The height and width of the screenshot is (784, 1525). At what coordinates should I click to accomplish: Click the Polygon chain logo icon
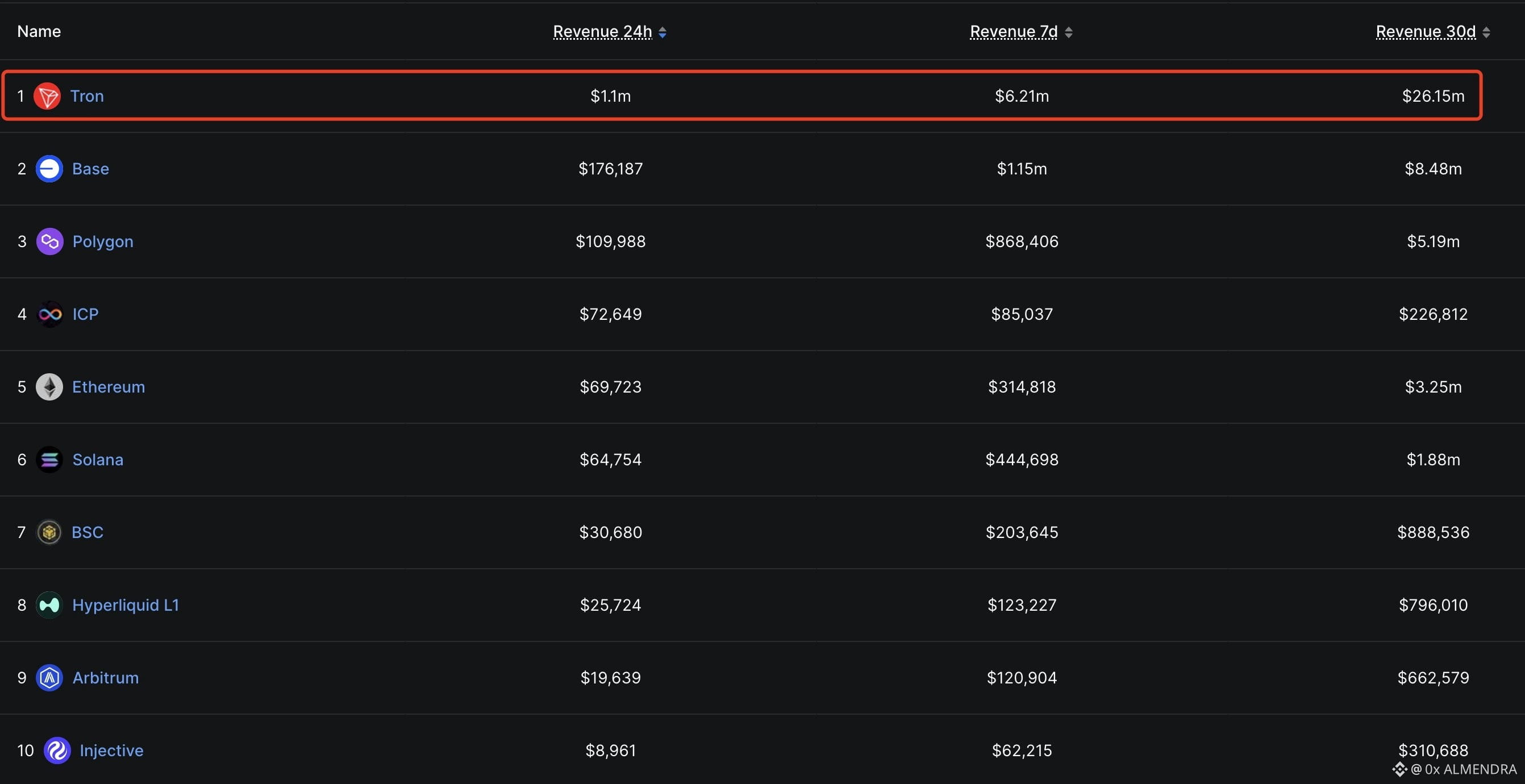pos(50,241)
